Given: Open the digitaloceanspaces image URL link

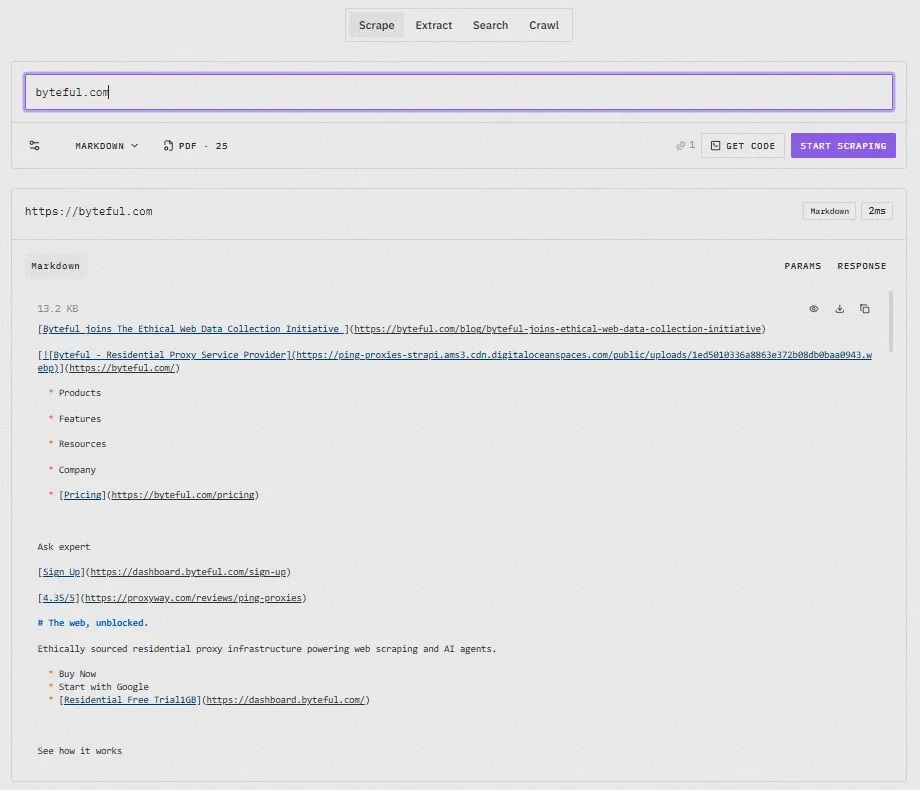Looking at the screenshot, I should click(584, 355).
